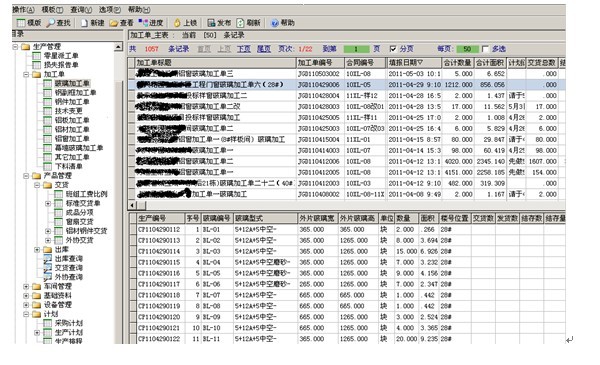The width and height of the screenshot is (600, 365).
Task: Toggle the 分页 paging checkbox
Action: tap(393, 49)
